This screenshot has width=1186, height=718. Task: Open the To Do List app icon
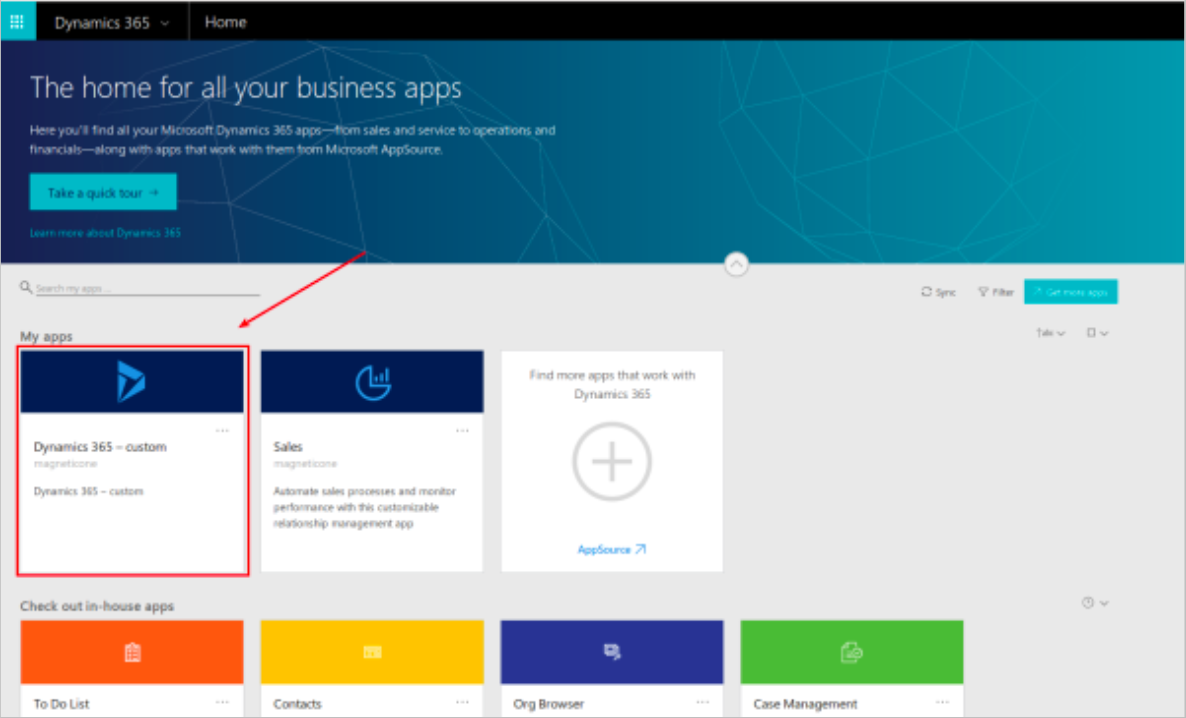[x=131, y=651]
